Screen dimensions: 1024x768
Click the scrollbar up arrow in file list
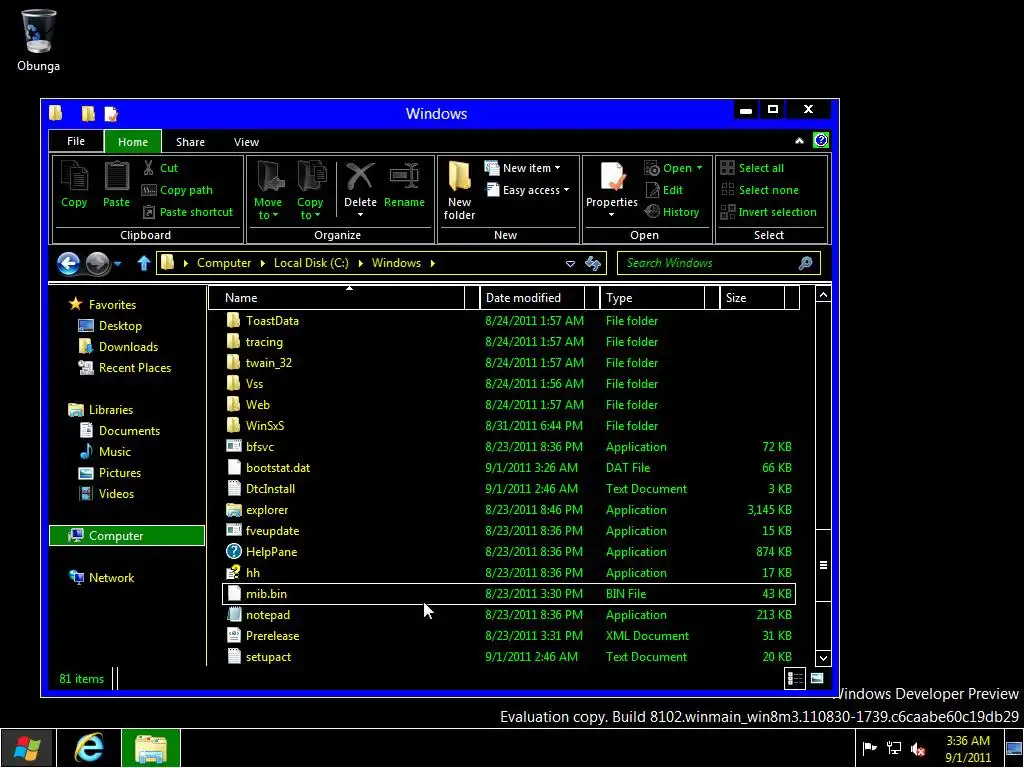(823, 295)
